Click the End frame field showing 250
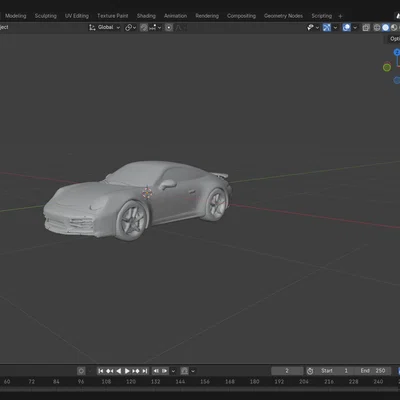Image resolution: width=400 pixels, height=400 pixels. (x=373, y=371)
